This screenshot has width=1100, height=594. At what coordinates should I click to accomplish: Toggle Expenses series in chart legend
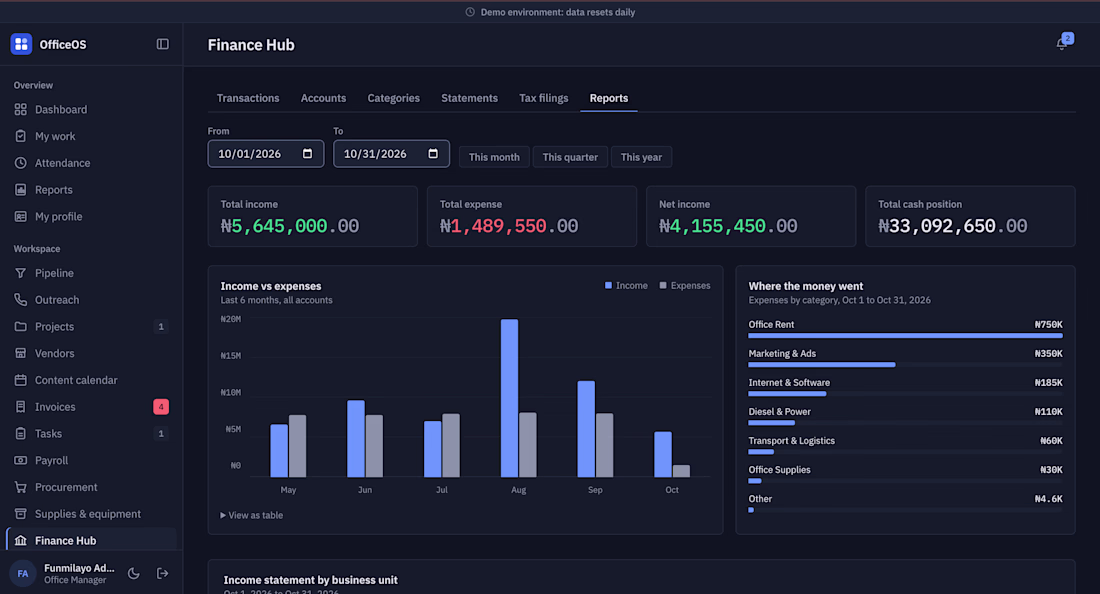click(685, 285)
